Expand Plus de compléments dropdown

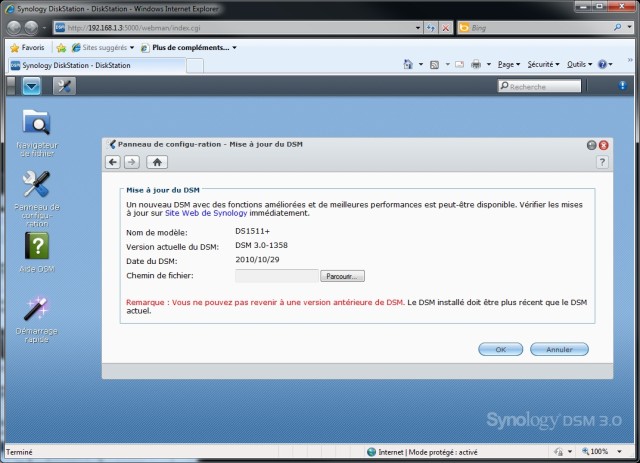pyautogui.click(x=234, y=48)
